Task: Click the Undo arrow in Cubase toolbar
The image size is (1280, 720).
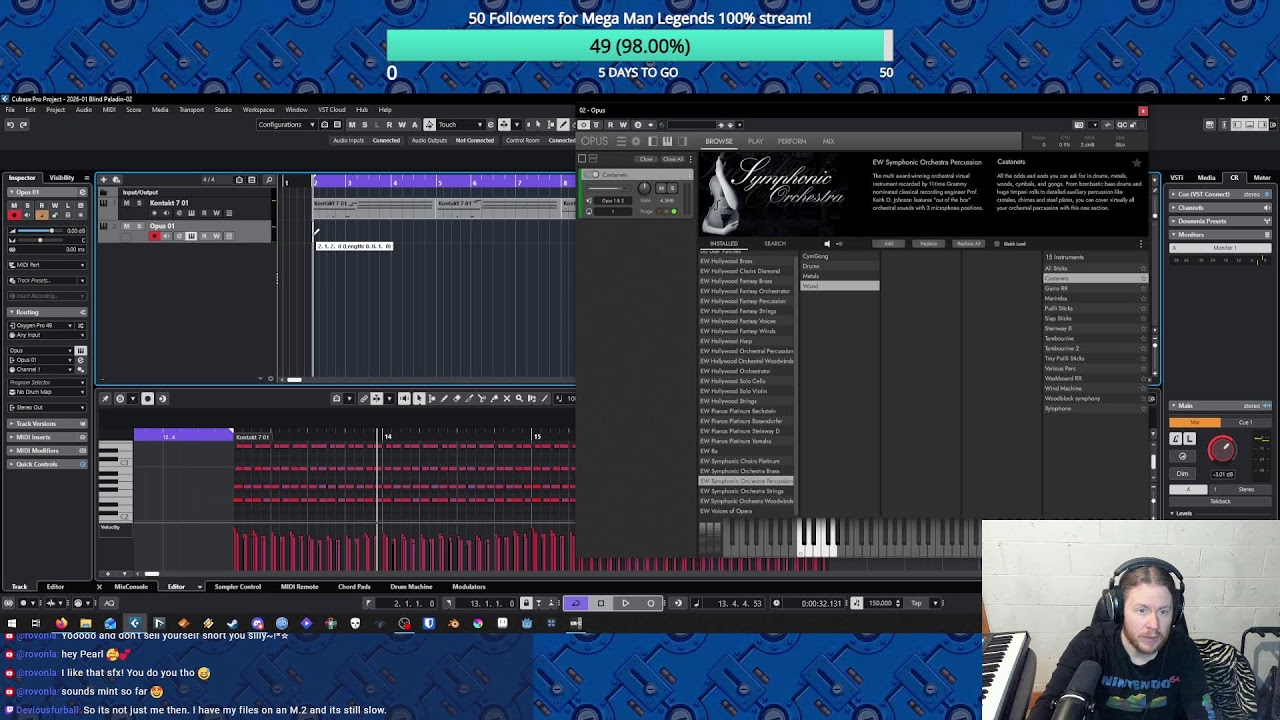Action: (10, 125)
